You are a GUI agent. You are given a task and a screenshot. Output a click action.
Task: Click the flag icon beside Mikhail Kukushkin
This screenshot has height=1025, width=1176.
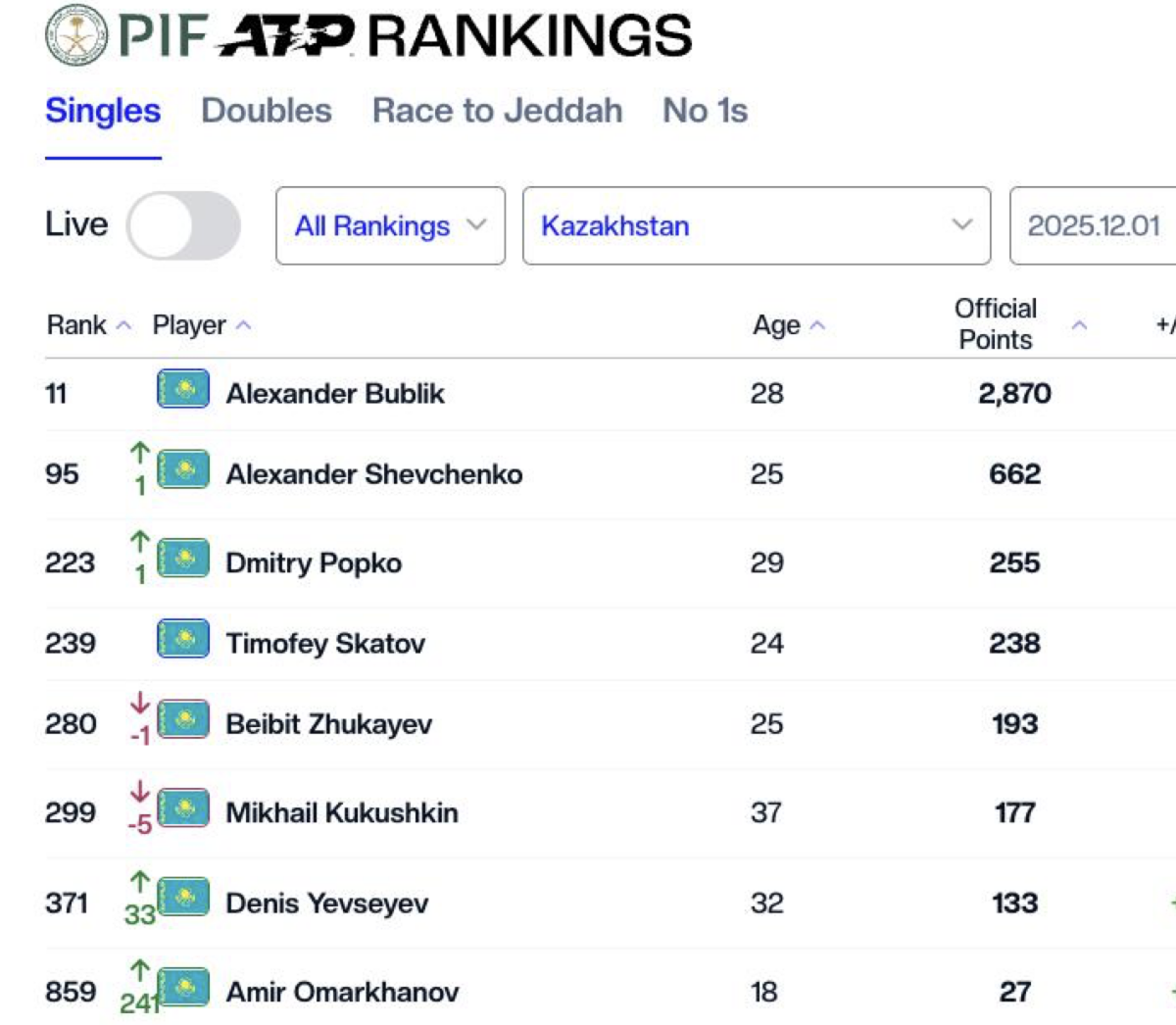[x=183, y=809]
